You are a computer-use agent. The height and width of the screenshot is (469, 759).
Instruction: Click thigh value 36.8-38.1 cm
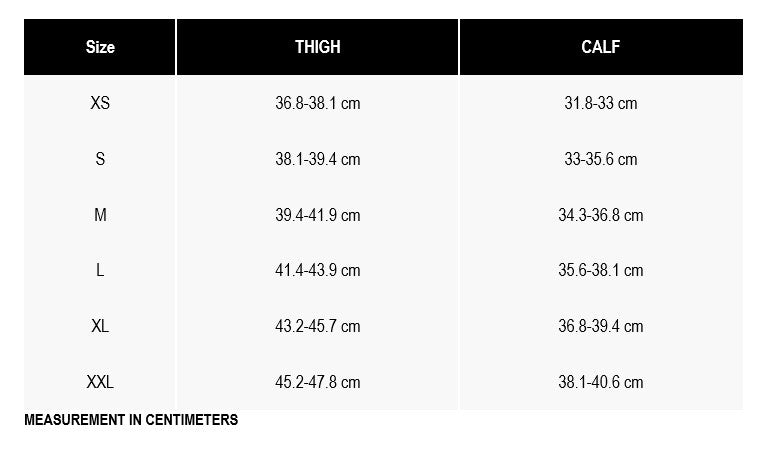317,103
